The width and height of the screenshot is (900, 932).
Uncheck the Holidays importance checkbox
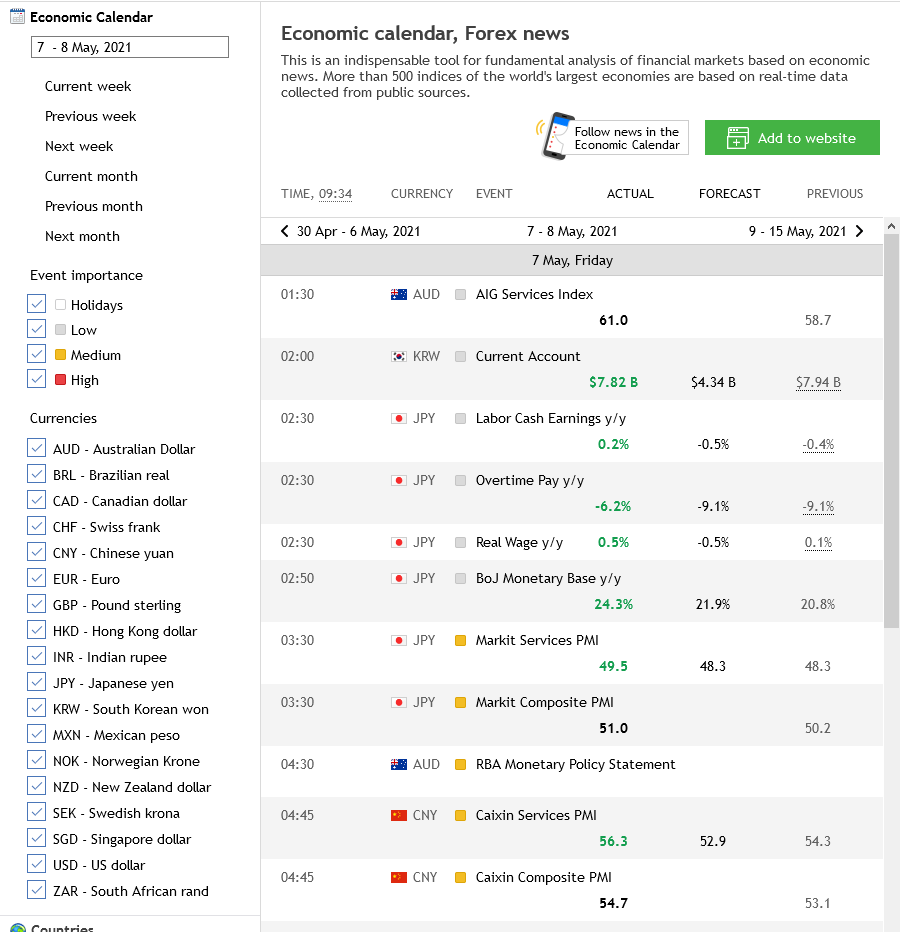pyautogui.click(x=36, y=304)
